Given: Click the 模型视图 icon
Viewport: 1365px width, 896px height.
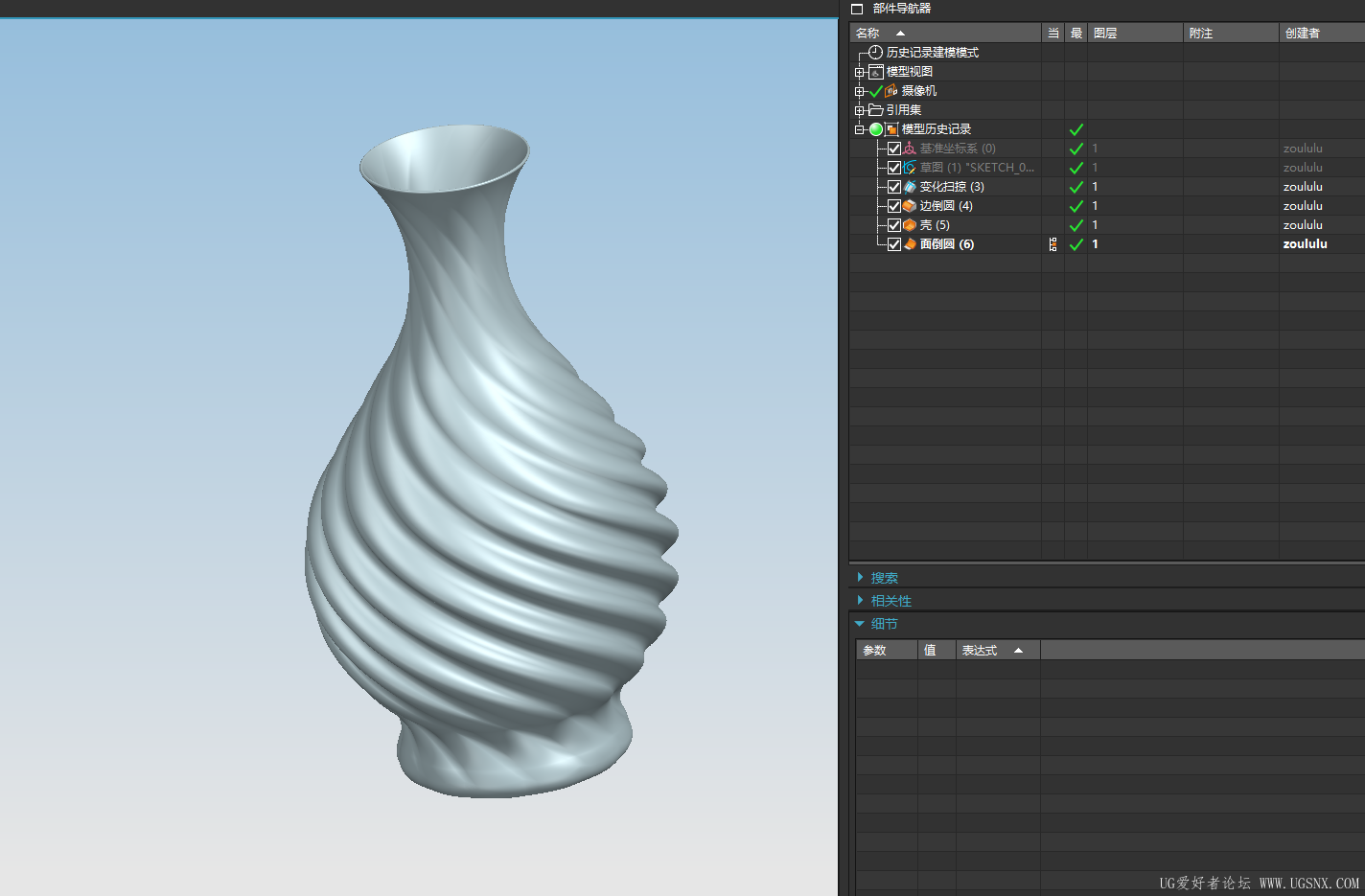Looking at the screenshot, I should 876,72.
